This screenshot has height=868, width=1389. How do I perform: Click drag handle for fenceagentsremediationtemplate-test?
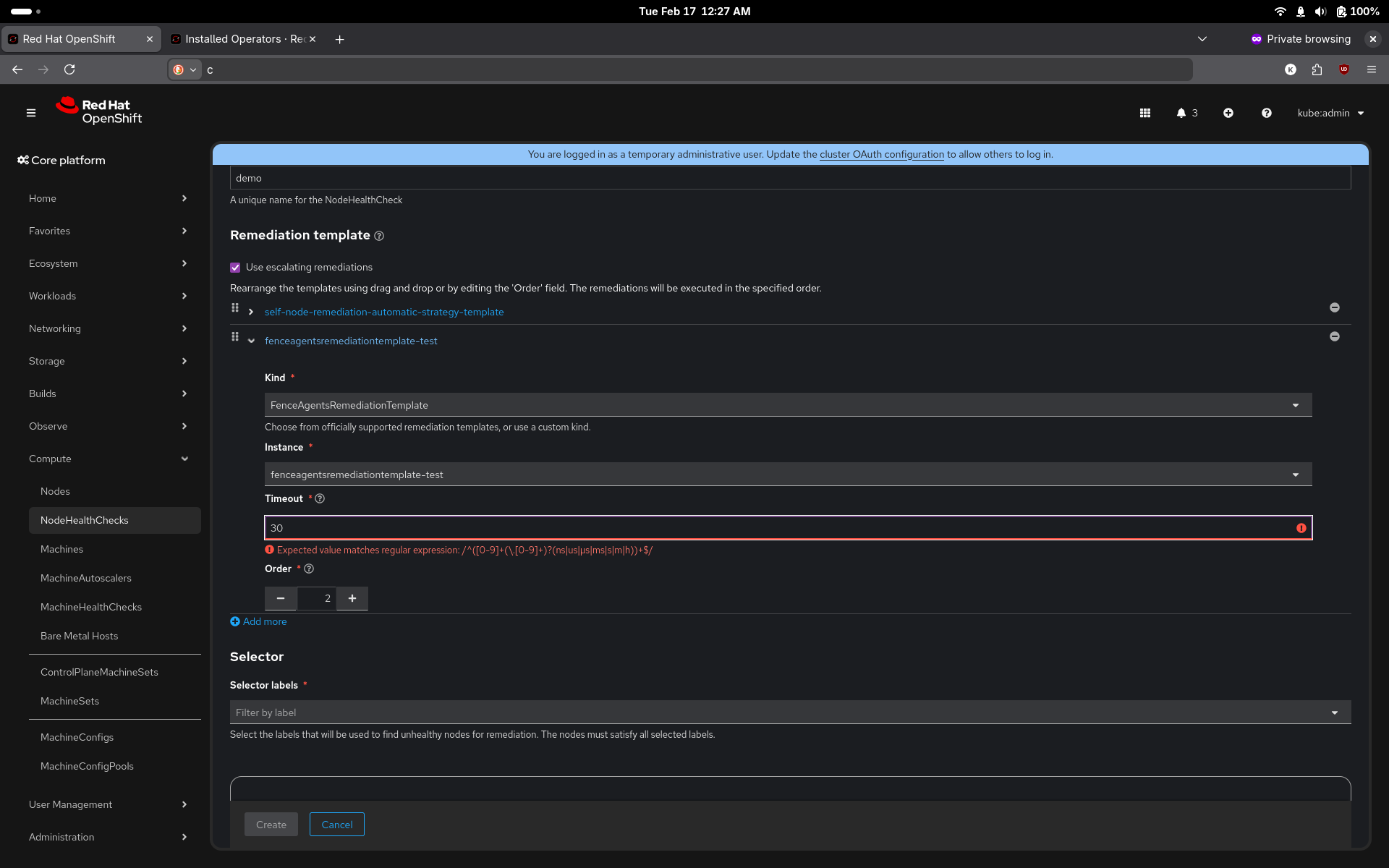[x=235, y=336]
